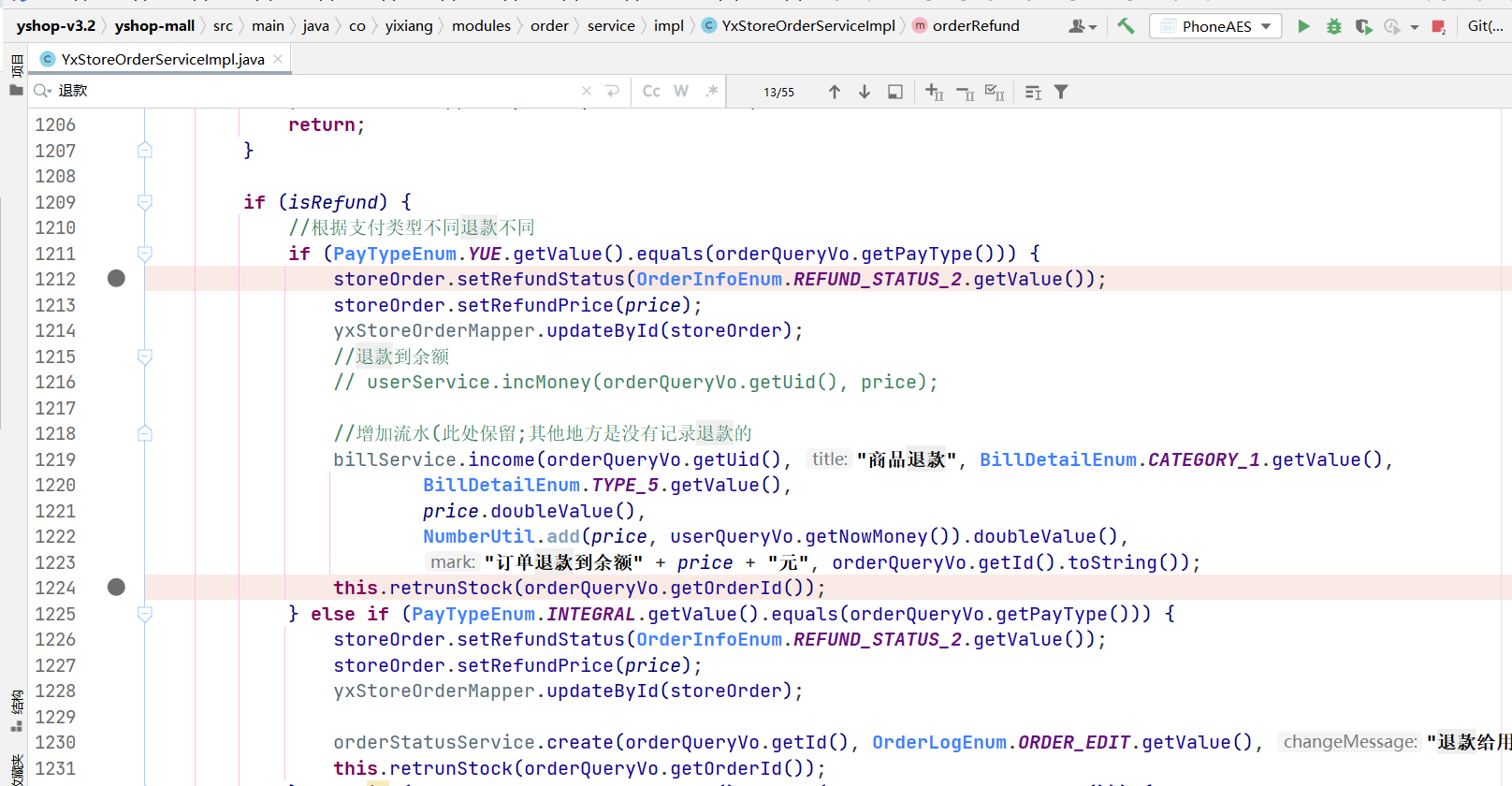Click new line arrow in search field
1512x786 pixels.
pyautogui.click(x=613, y=91)
